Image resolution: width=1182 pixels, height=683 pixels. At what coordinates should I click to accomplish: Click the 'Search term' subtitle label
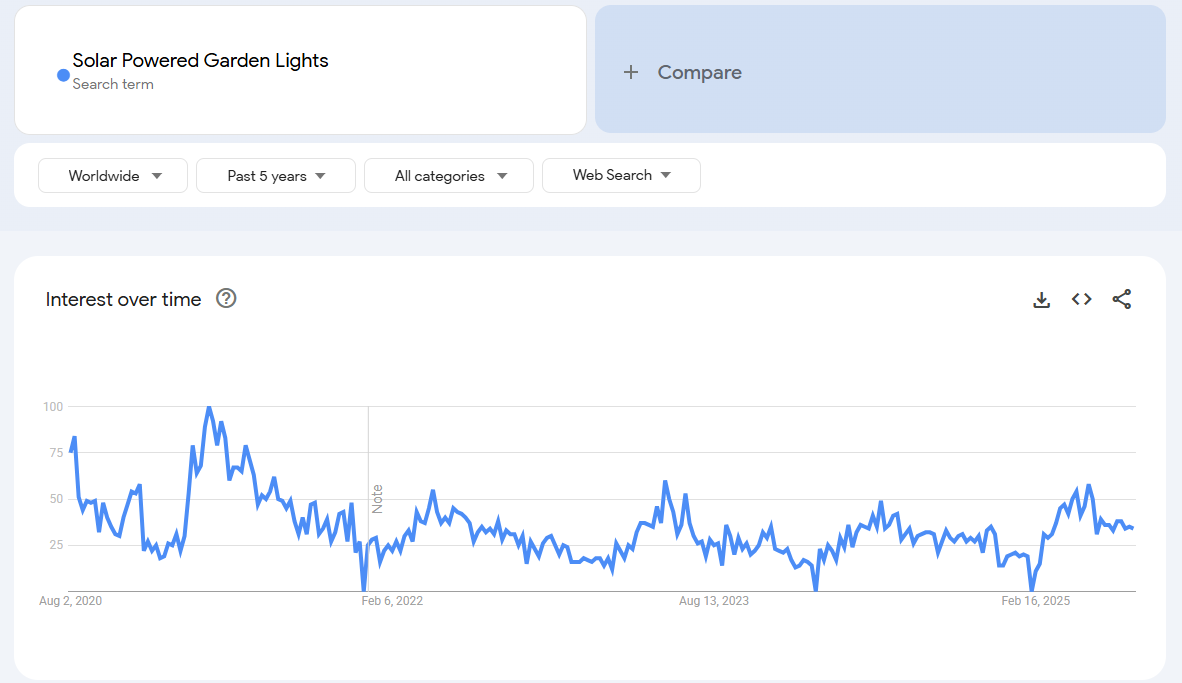(x=113, y=85)
